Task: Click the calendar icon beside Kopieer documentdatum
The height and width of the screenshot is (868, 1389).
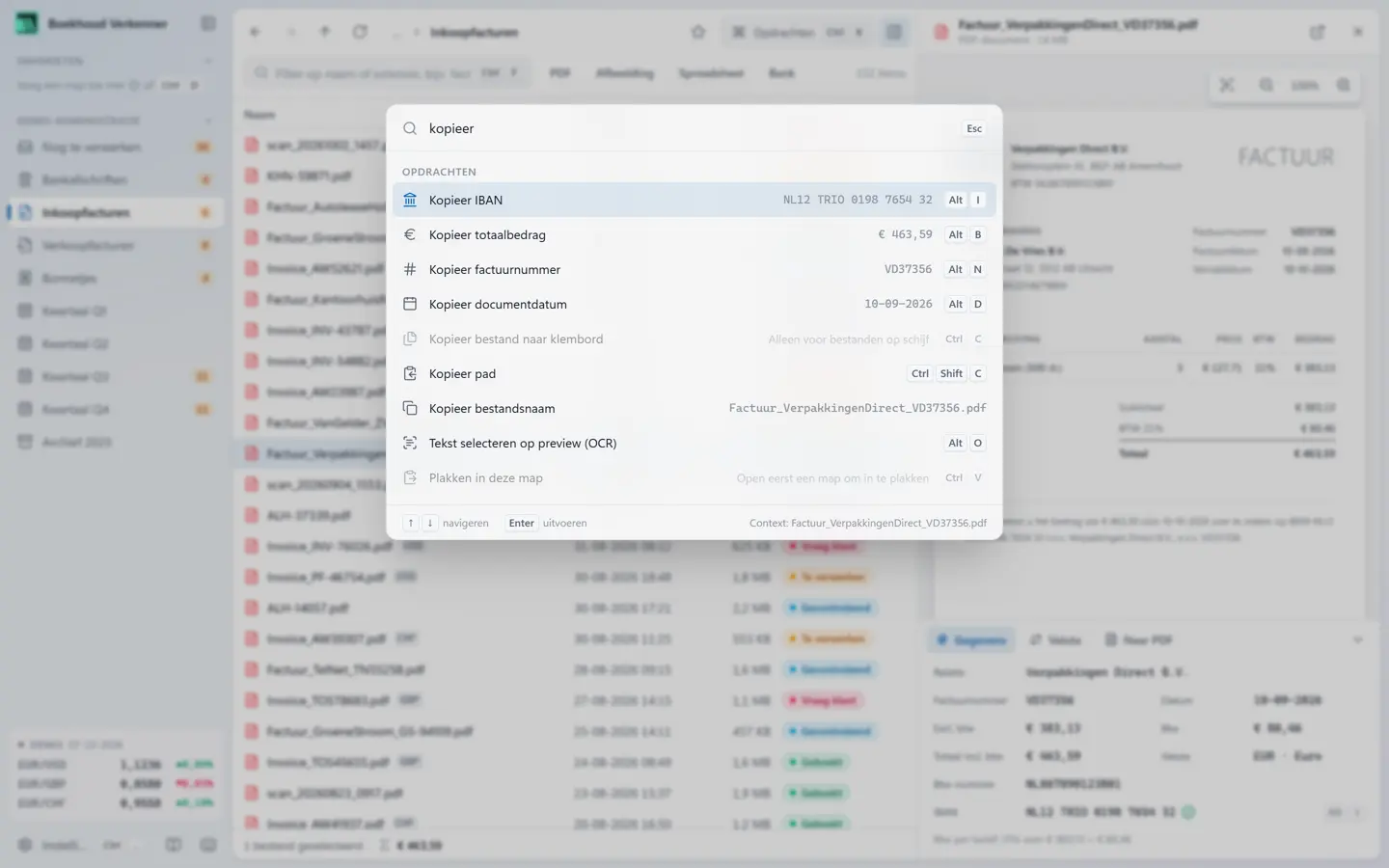Action: coord(410,304)
